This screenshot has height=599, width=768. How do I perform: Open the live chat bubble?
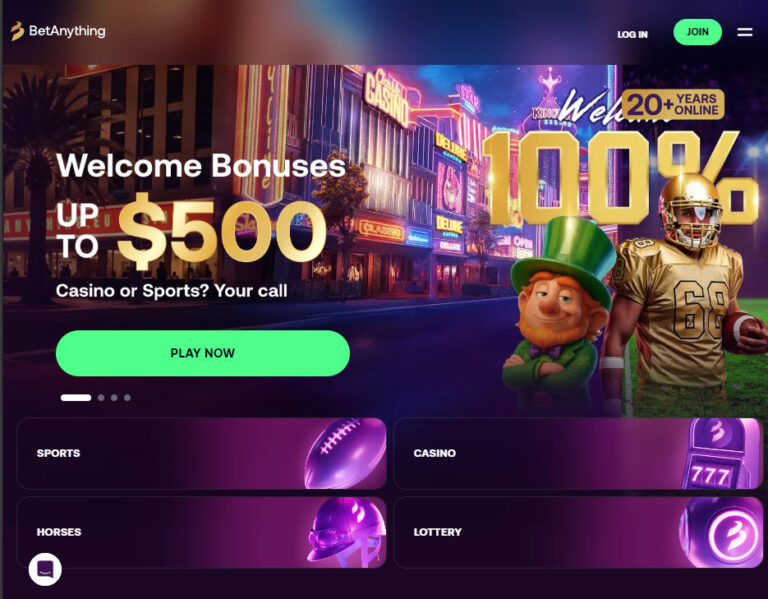45,569
